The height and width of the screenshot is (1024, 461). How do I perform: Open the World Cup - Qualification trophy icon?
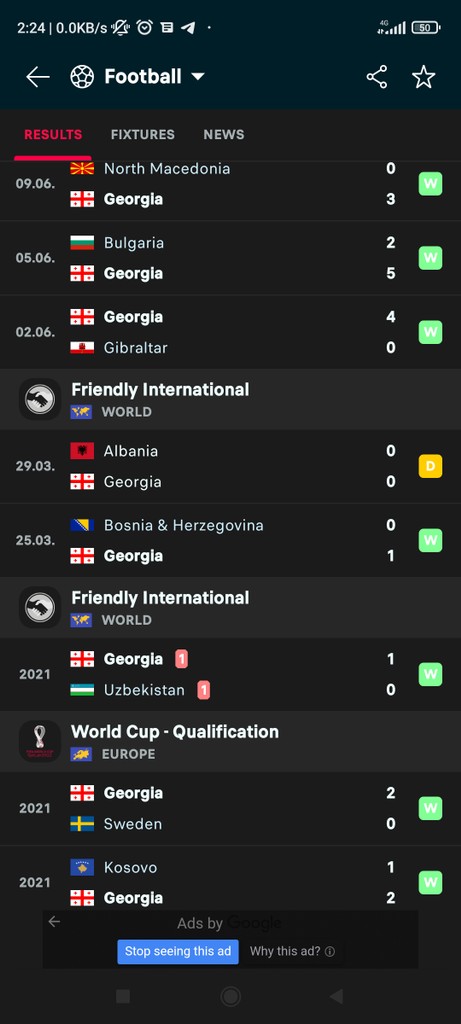(x=40, y=741)
